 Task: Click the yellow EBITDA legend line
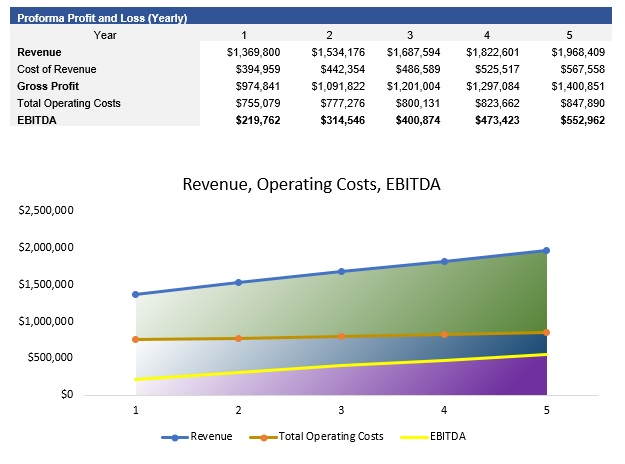414,437
